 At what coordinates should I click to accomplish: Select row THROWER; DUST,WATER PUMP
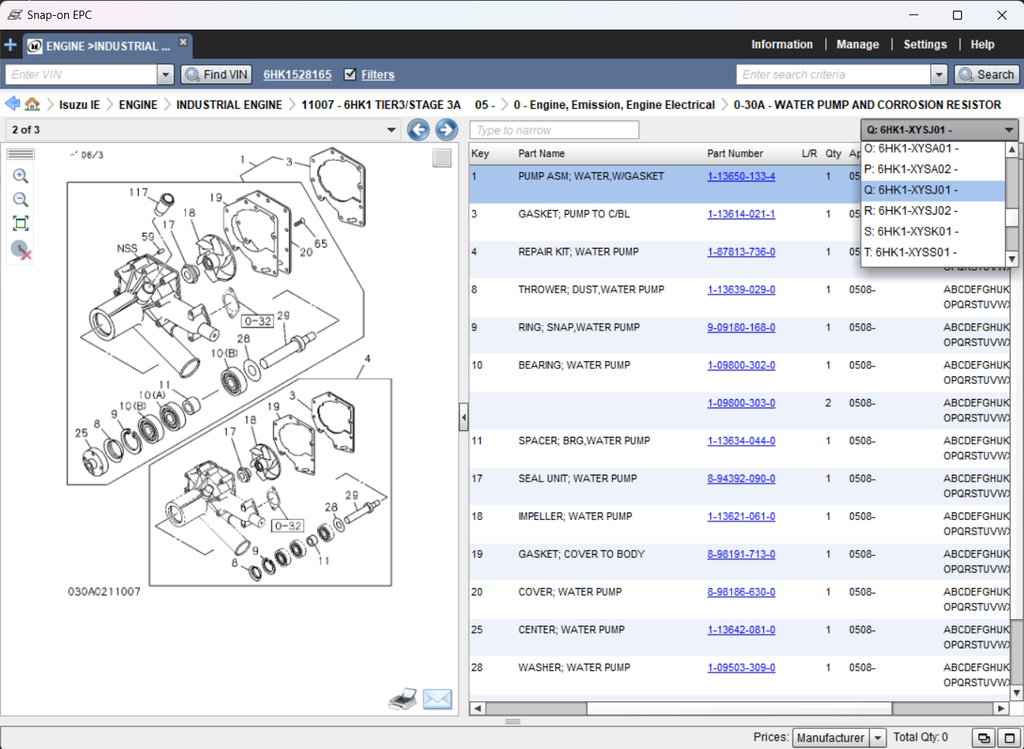tap(739, 297)
